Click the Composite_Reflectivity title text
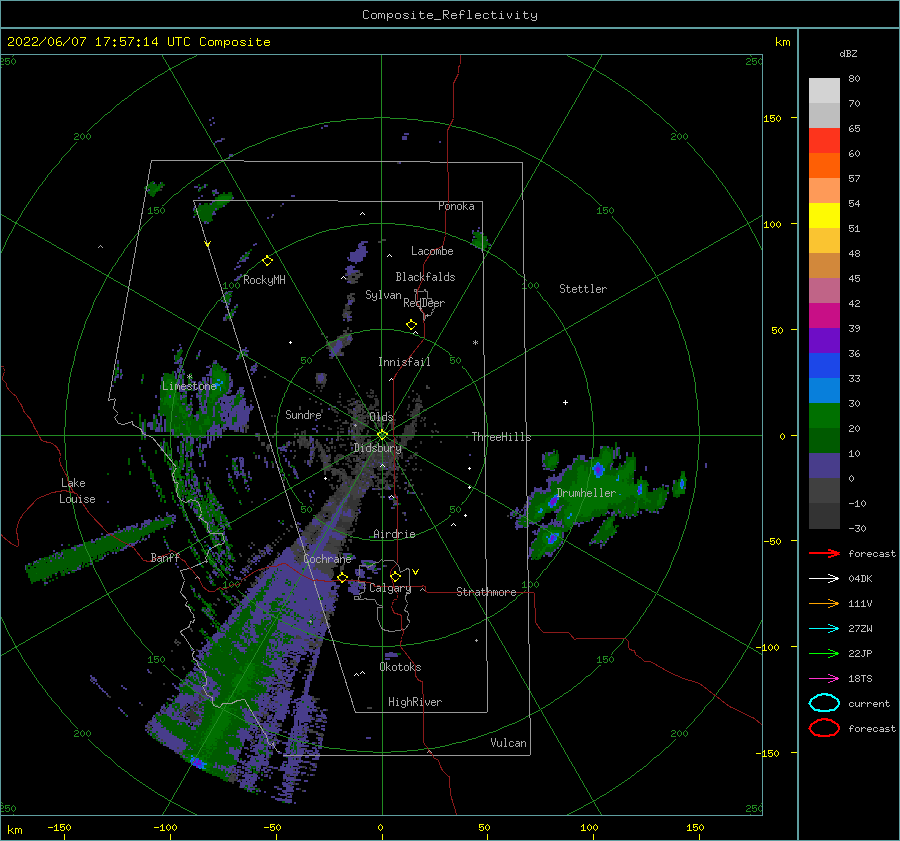Screen dimensions: 900x841 450,15
